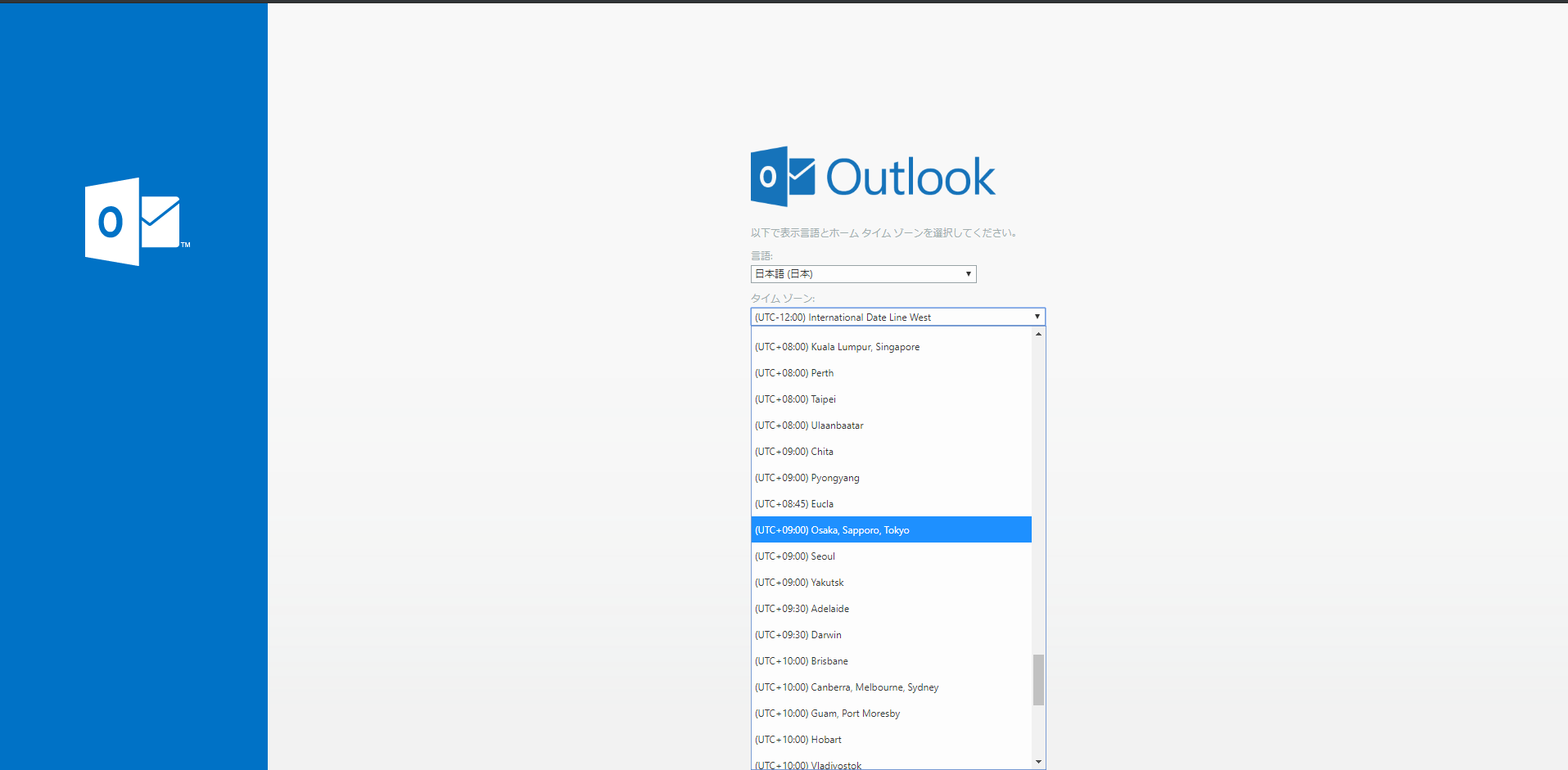
Task: Click the blue Outlook envelope logo icon
Action: click(783, 177)
